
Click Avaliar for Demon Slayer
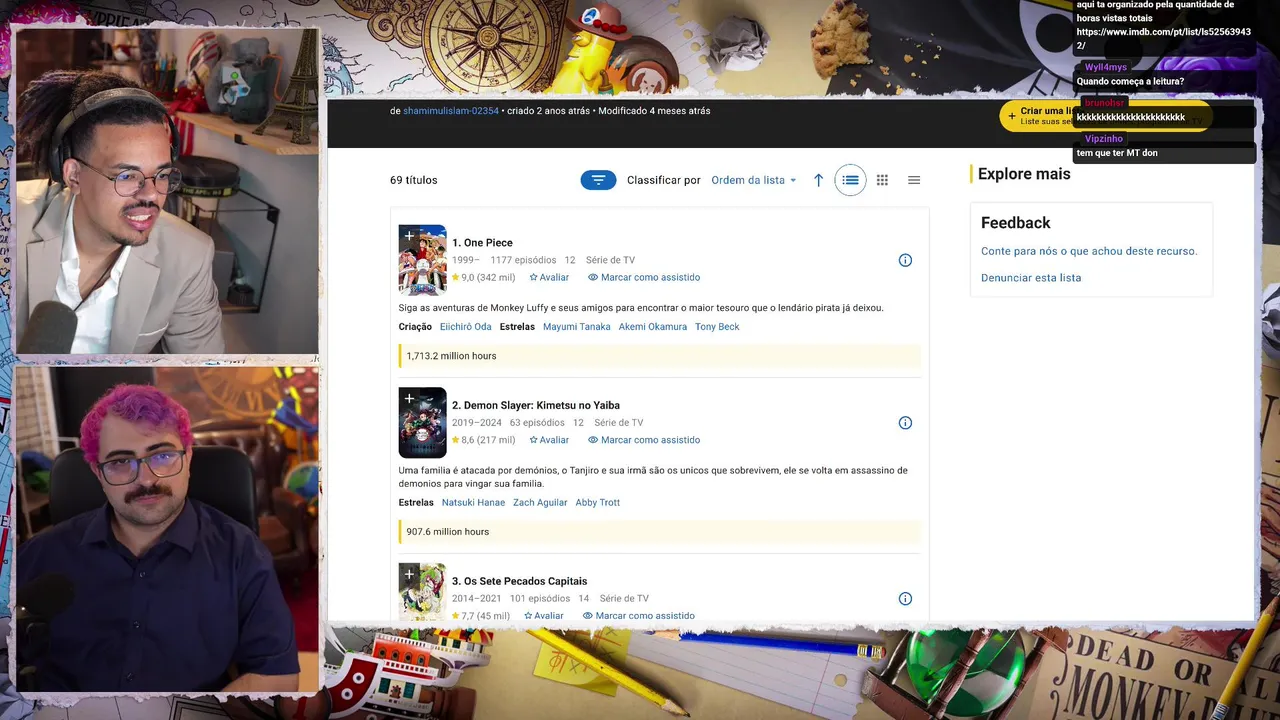tap(549, 440)
